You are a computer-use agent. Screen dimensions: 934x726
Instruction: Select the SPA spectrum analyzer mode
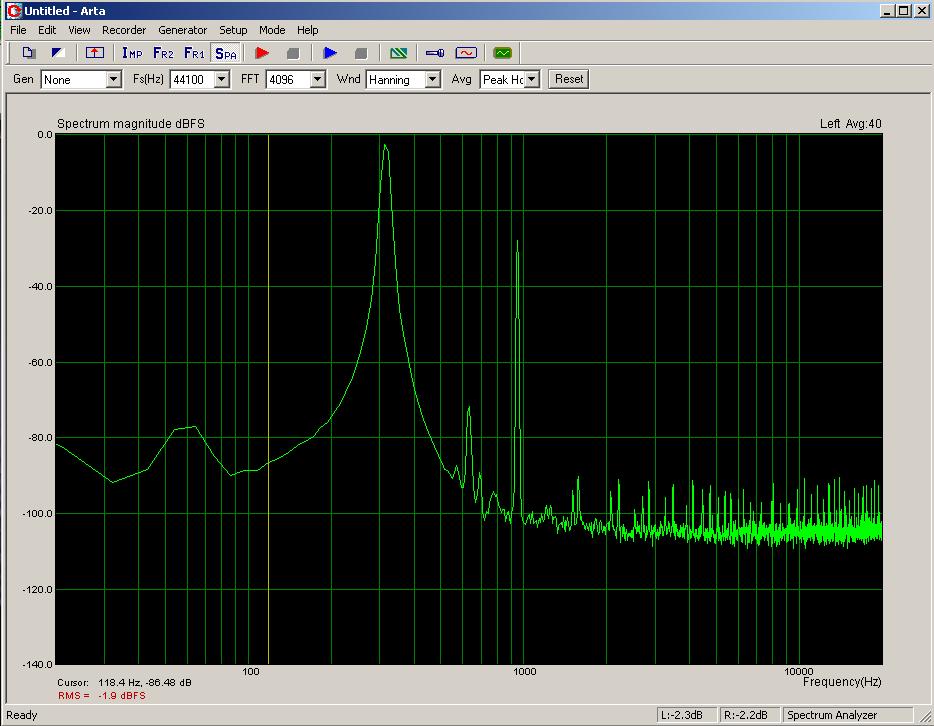(x=226, y=53)
